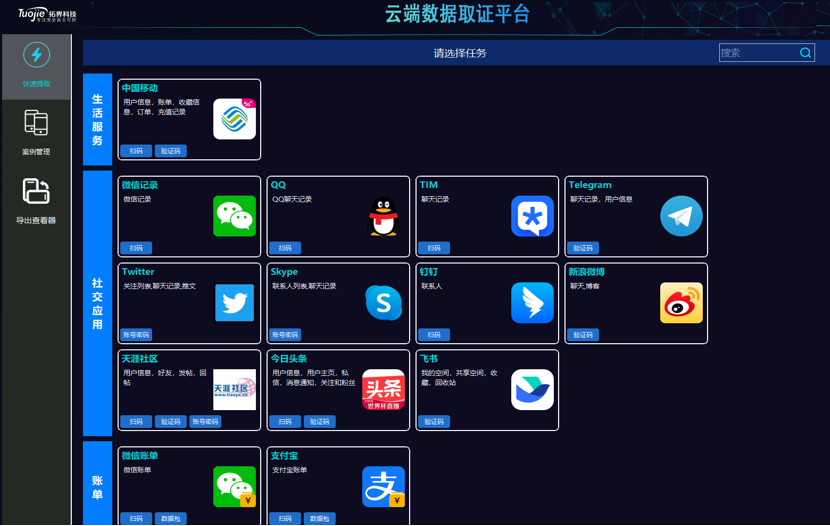Select the 社交应用 category tab

click(97, 303)
